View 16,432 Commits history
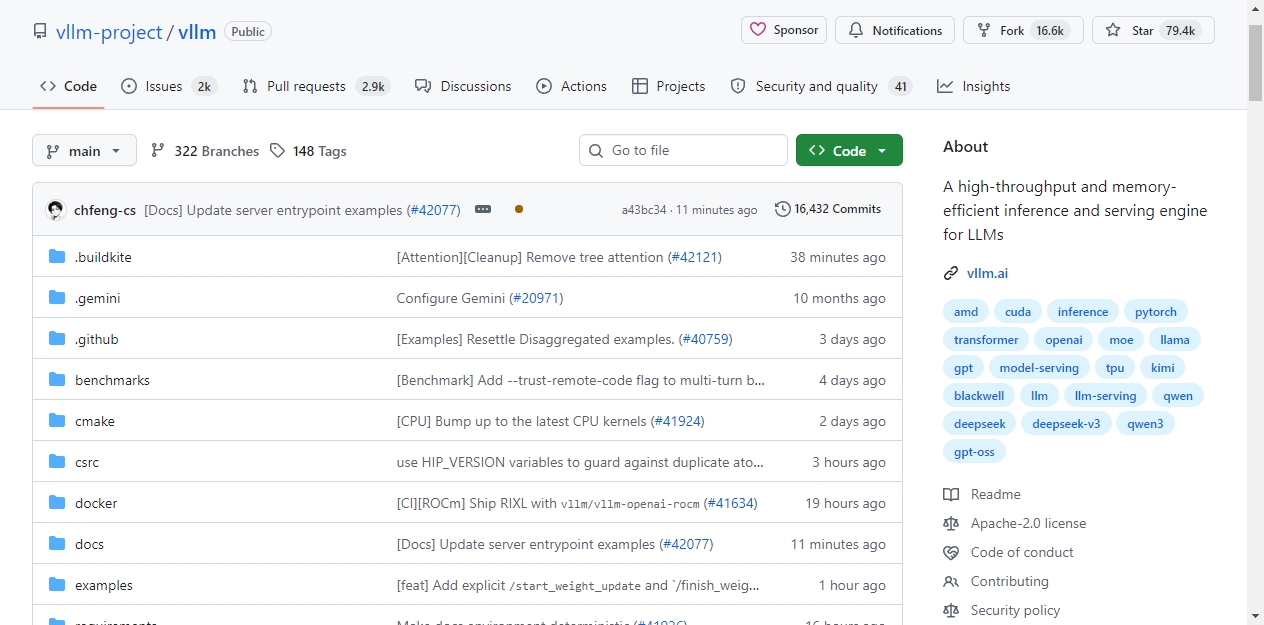Viewport: 1264px width, 625px height. [x=828, y=209]
